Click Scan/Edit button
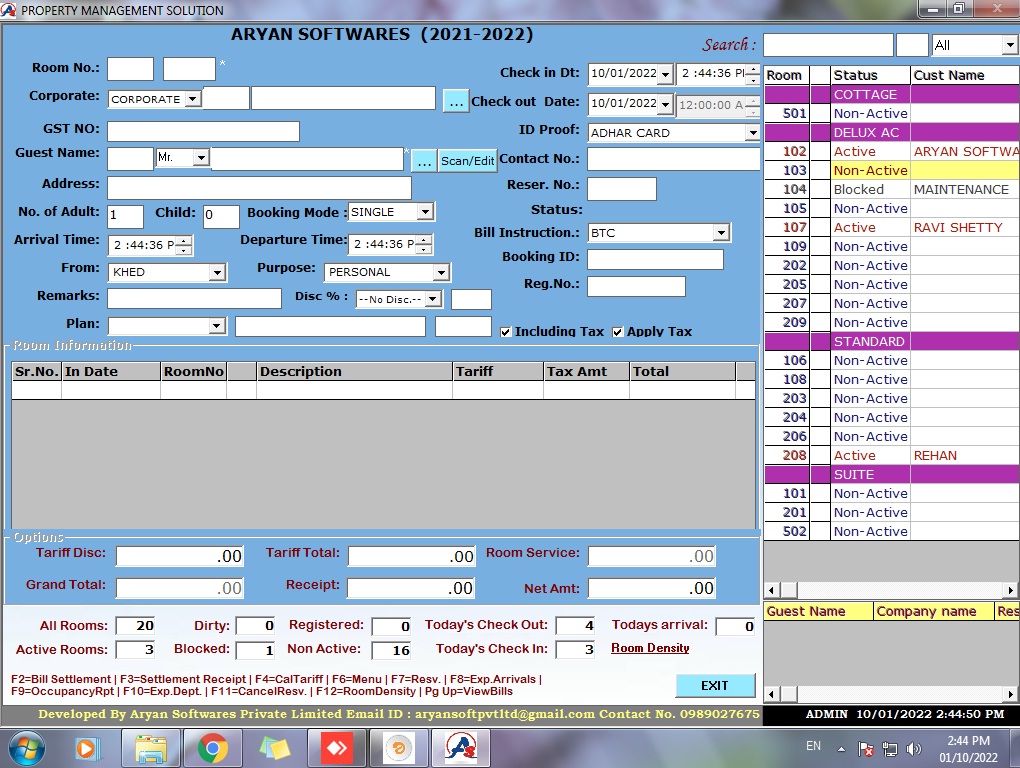The height and width of the screenshot is (768, 1020). tap(467, 160)
